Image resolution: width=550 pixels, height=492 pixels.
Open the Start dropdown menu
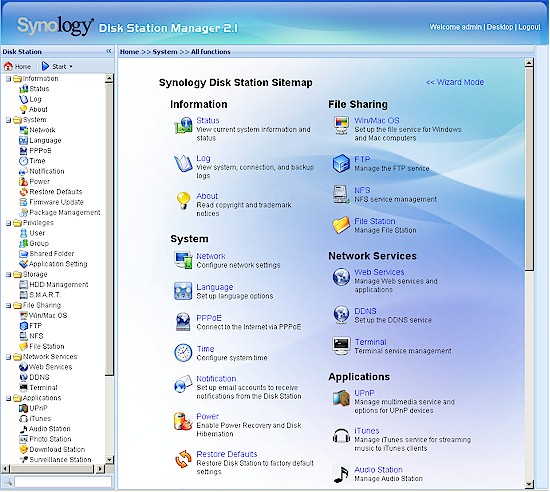[x=57, y=66]
